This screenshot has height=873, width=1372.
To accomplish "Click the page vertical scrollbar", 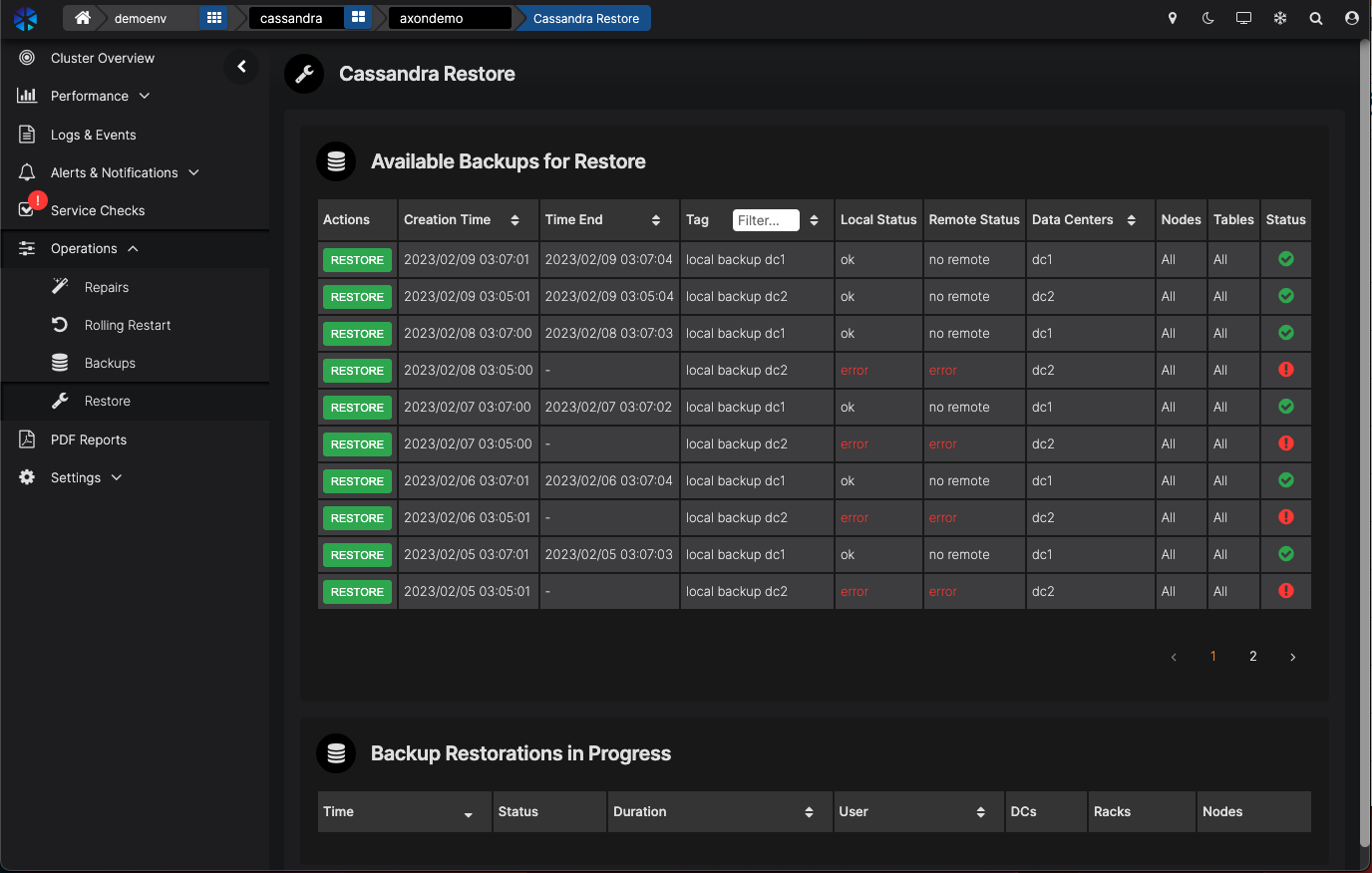I will click(x=1365, y=443).
